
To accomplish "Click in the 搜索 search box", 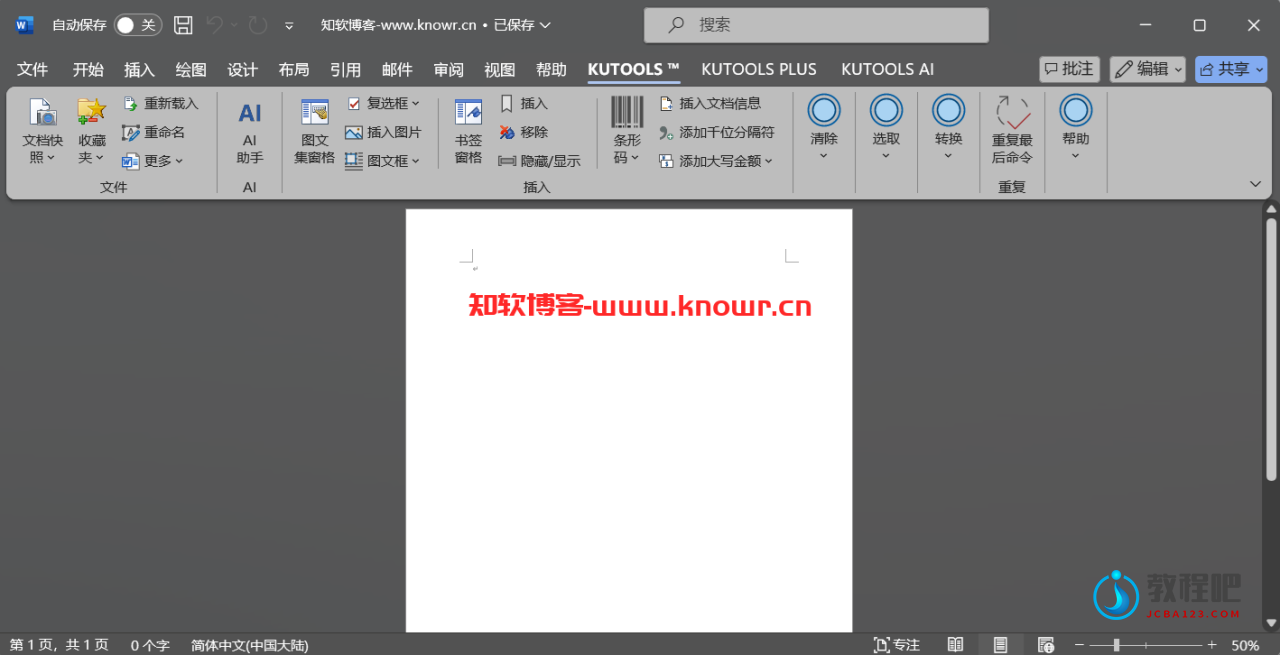I will coord(816,25).
